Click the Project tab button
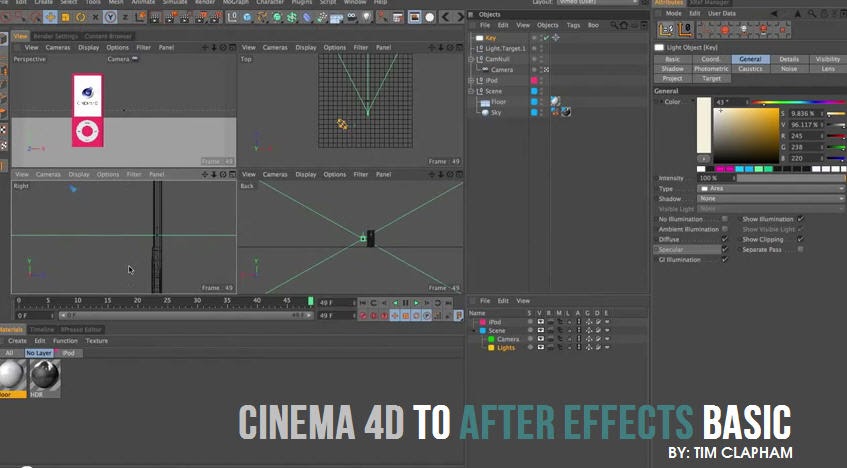 point(673,78)
